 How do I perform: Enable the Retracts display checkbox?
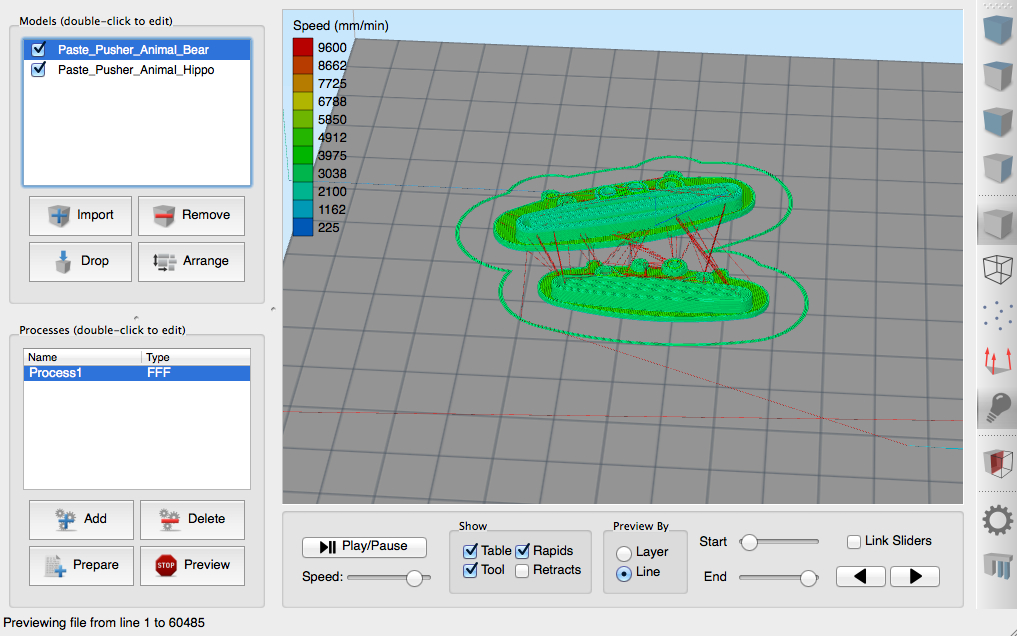pyautogui.click(x=522, y=571)
